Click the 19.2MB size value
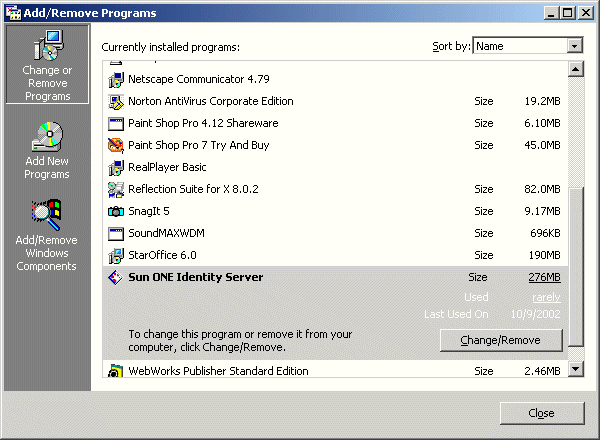The image size is (600, 440). click(542, 101)
